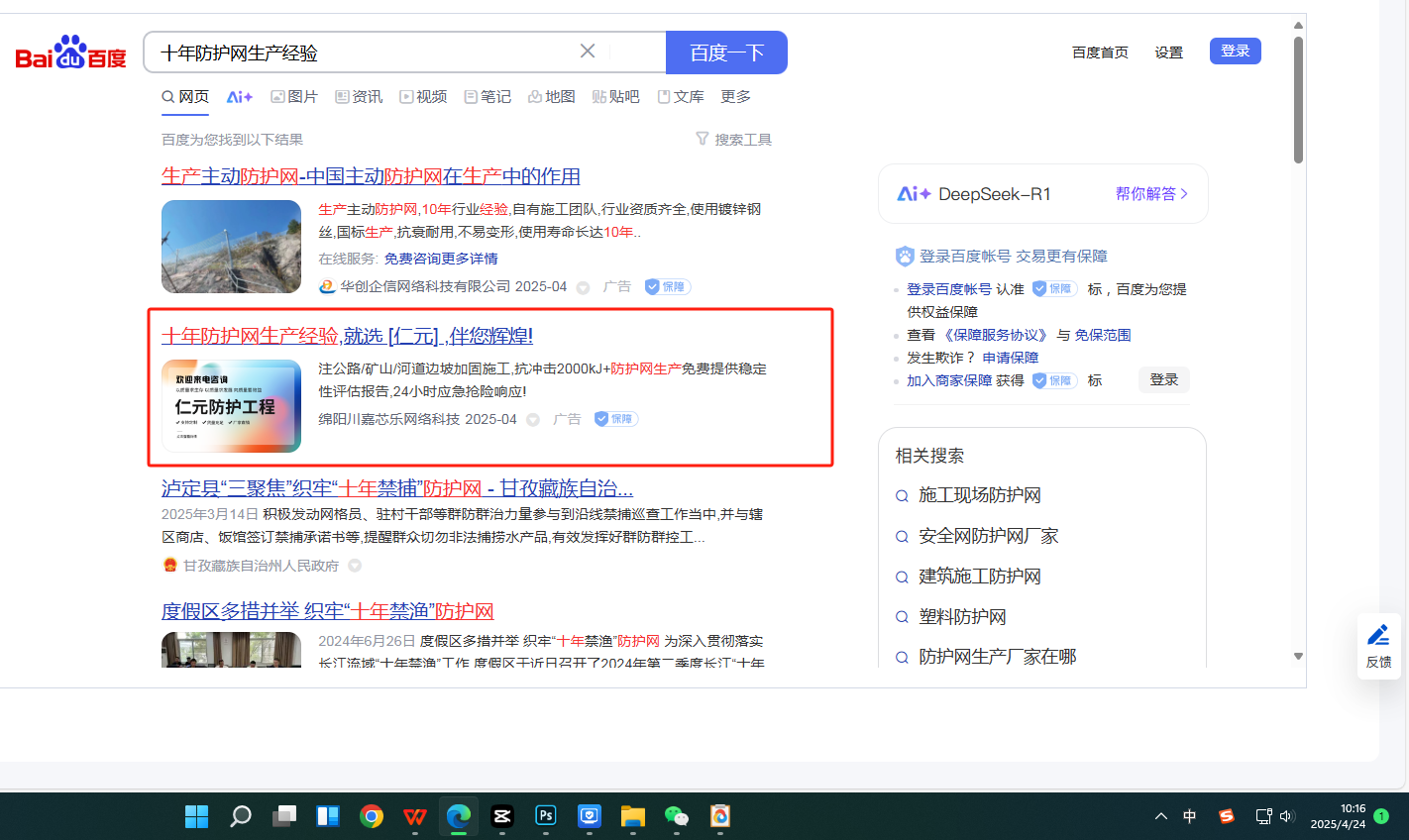Open WeChat from the taskbar

coord(676,816)
